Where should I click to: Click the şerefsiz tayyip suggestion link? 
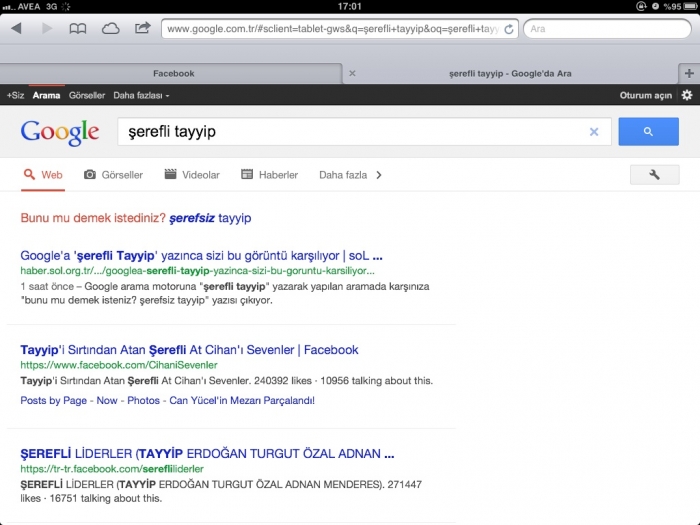[210, 218]
